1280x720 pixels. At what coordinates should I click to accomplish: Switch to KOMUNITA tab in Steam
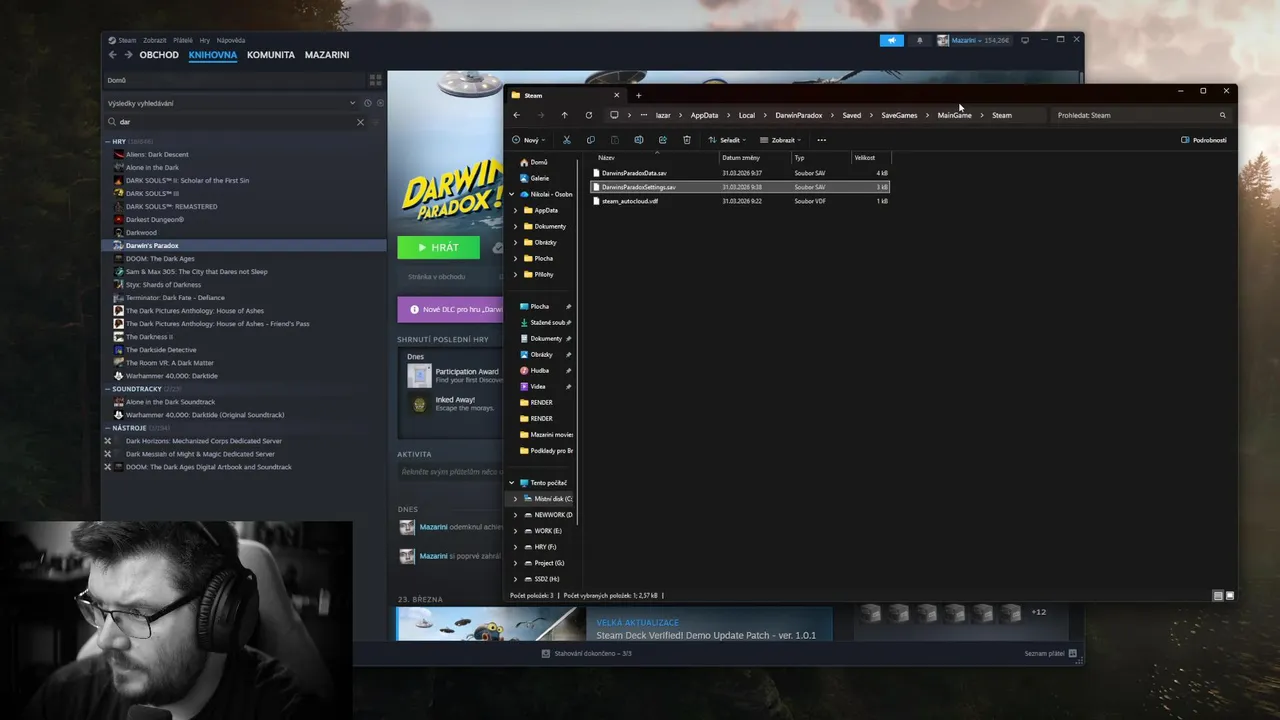click(271, 55)
